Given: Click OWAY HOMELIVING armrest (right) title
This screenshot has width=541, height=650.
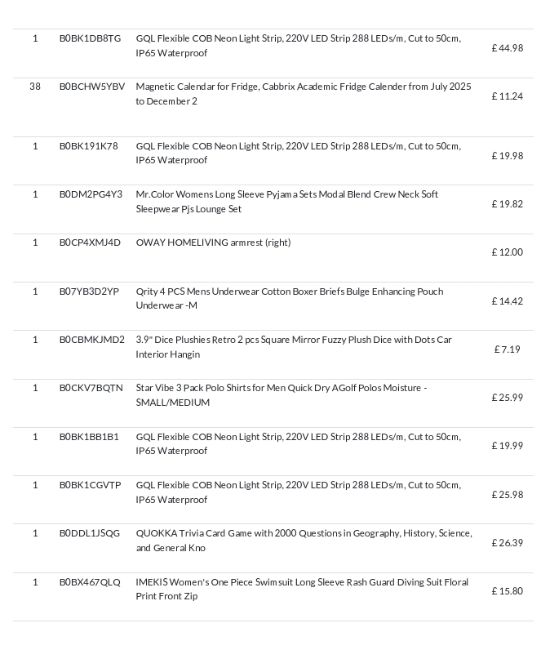Looking at the screenshot, I should 213,243.
